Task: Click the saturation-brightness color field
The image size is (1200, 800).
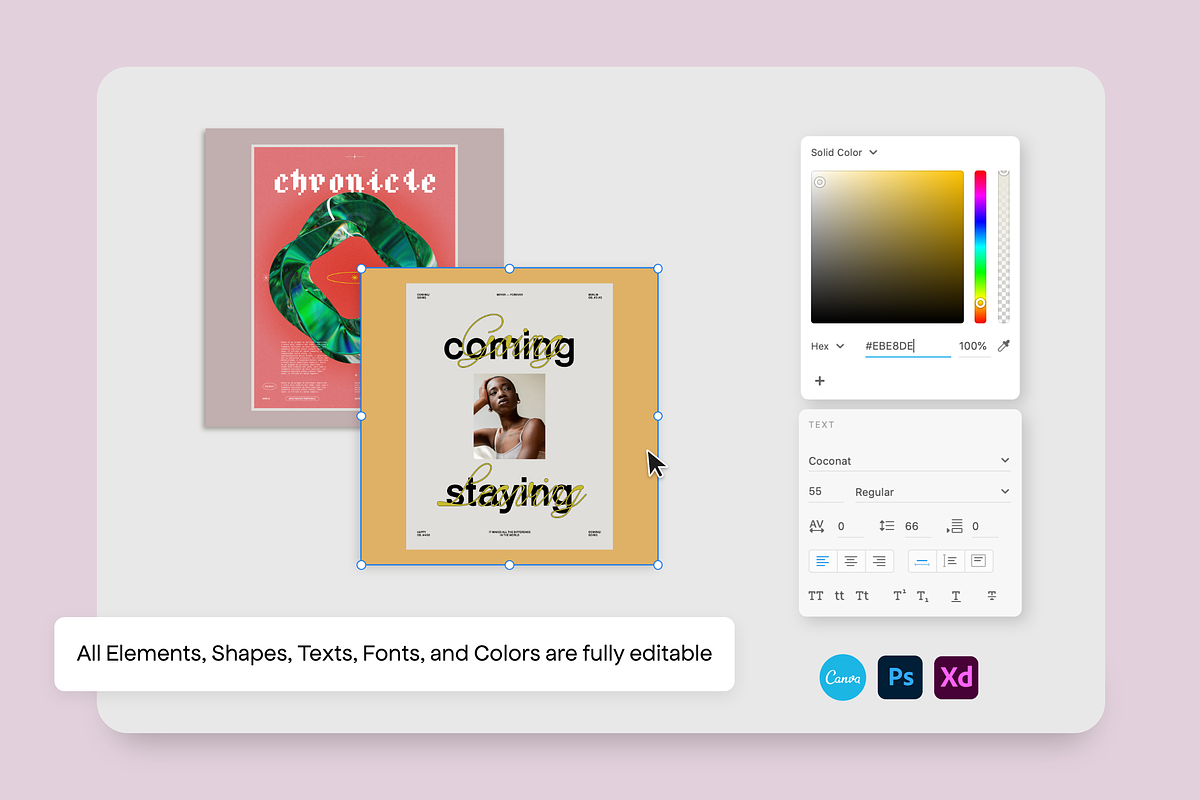Action: click(x=887, y=247)
